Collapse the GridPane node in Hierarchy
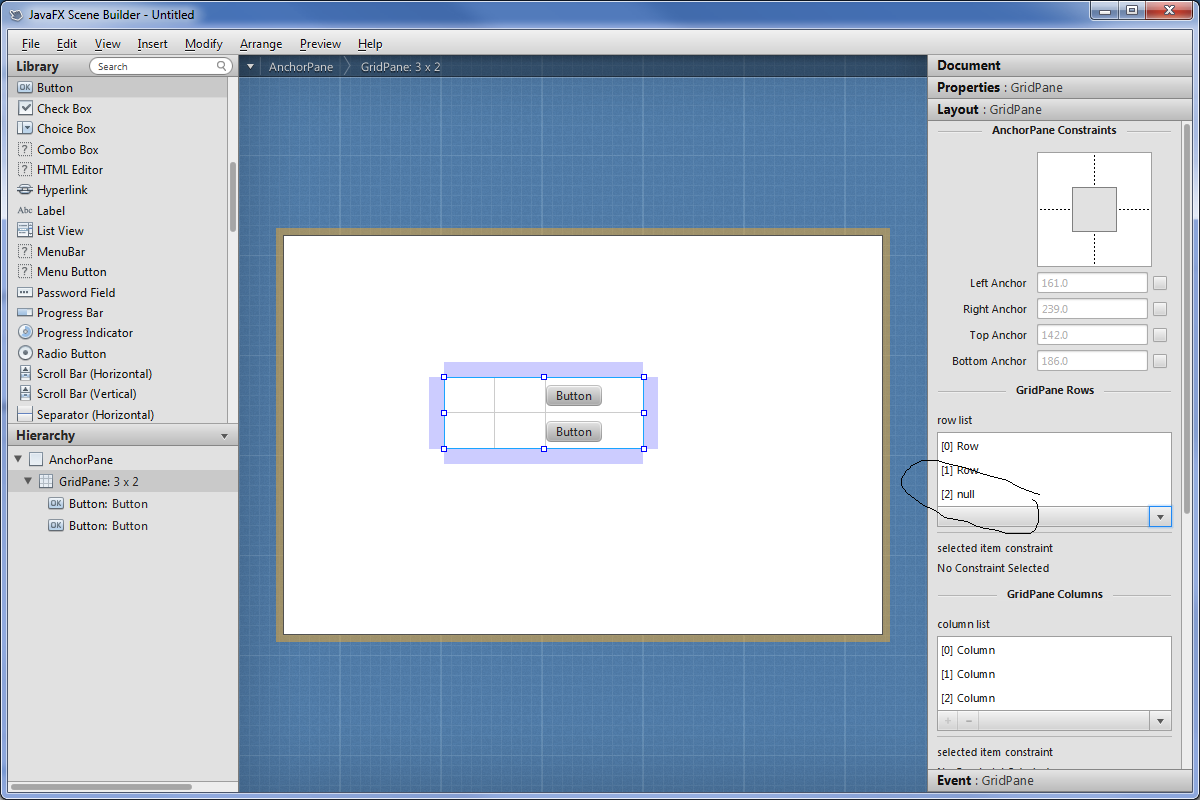The image size is (1200, 800). click(x=28, y=482)
